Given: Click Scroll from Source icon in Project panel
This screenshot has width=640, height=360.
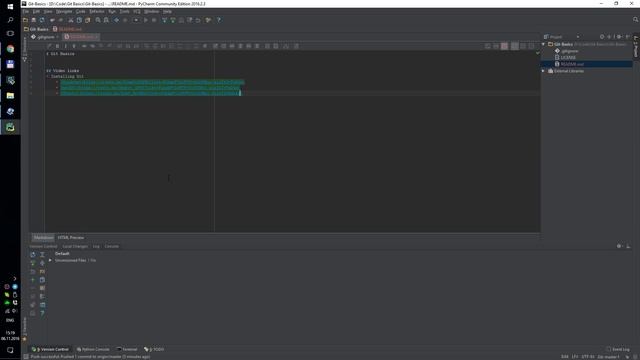Looking at the screenshot, I should [602, 37].
